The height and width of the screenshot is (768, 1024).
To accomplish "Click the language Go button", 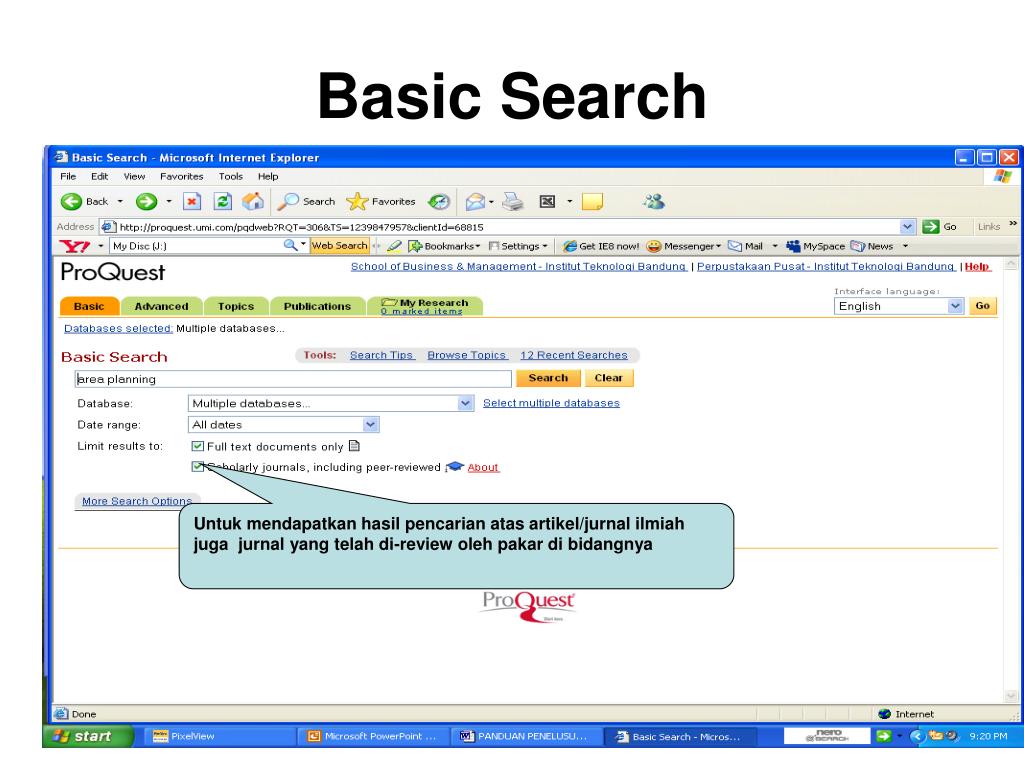I will (983, 306).
